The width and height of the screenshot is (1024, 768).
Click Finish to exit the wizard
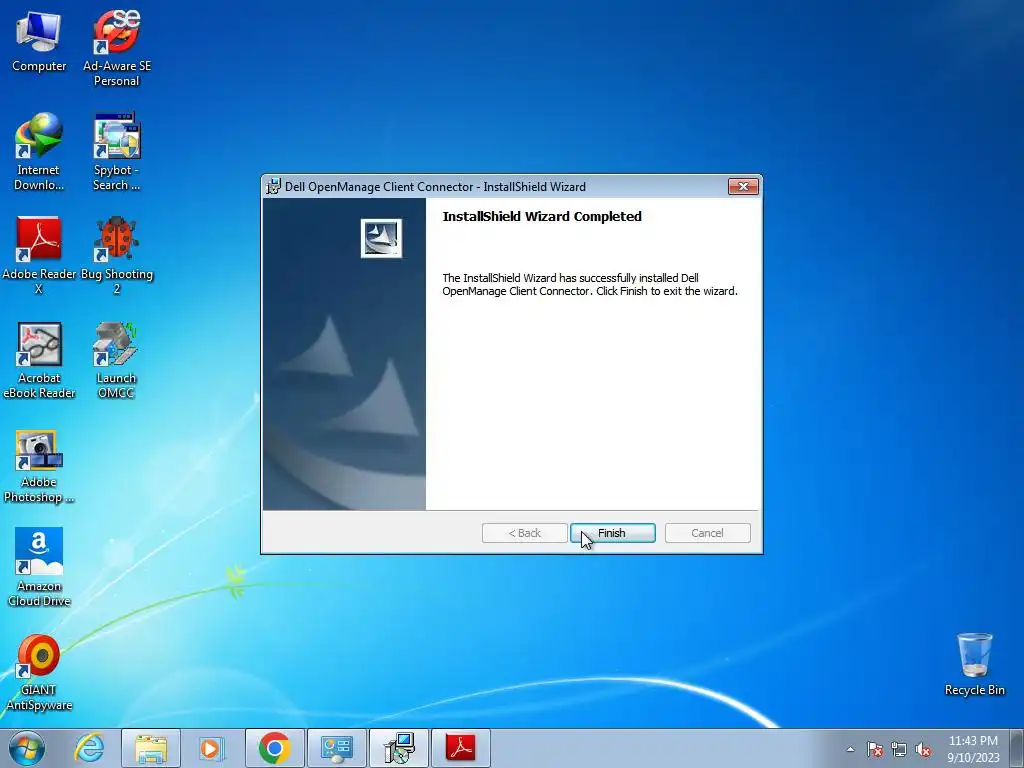coord(613,533)
